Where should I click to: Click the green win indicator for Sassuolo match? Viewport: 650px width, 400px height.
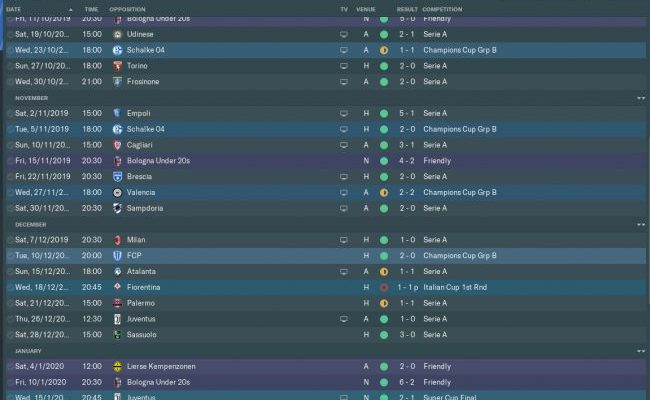[x=383, y=334]
